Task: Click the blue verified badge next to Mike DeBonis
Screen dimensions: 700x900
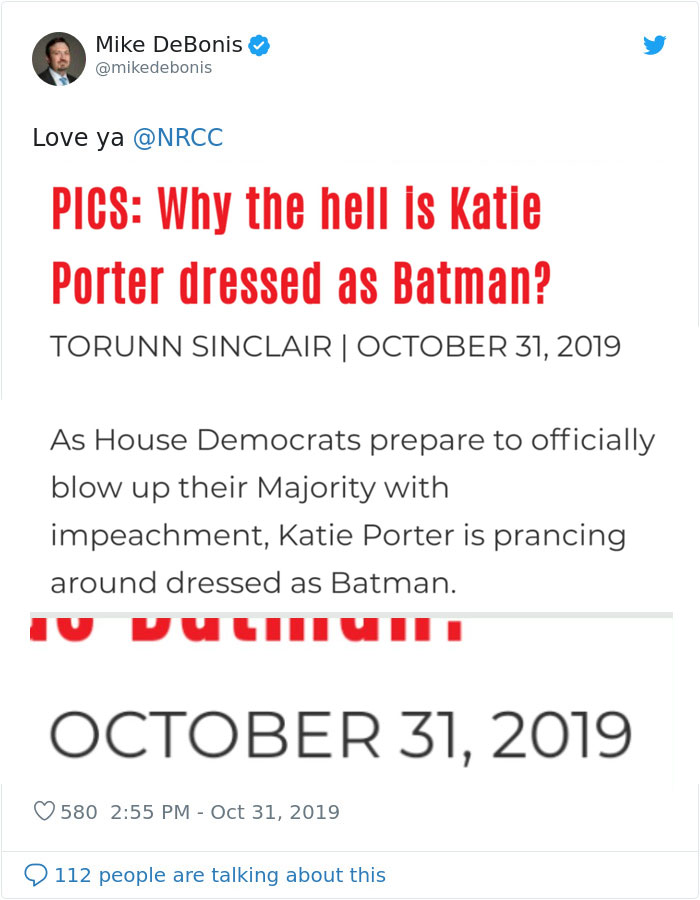Action: [259, 44]
